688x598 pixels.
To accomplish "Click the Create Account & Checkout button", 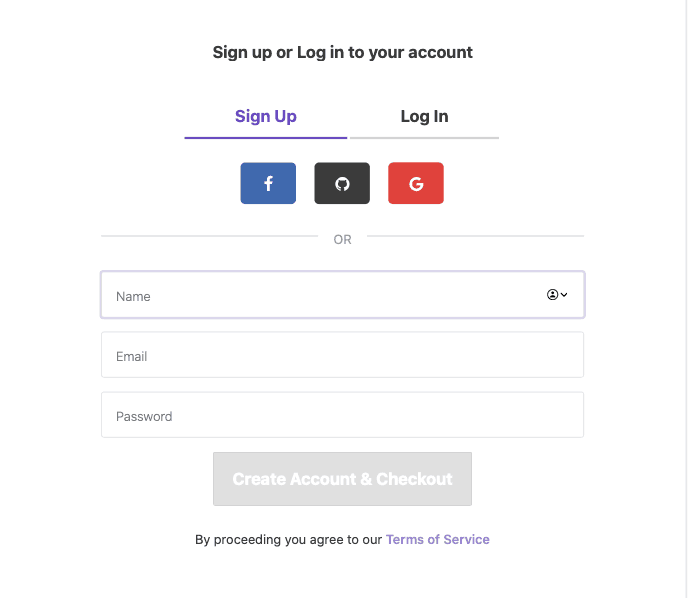I will coord(342,479).
